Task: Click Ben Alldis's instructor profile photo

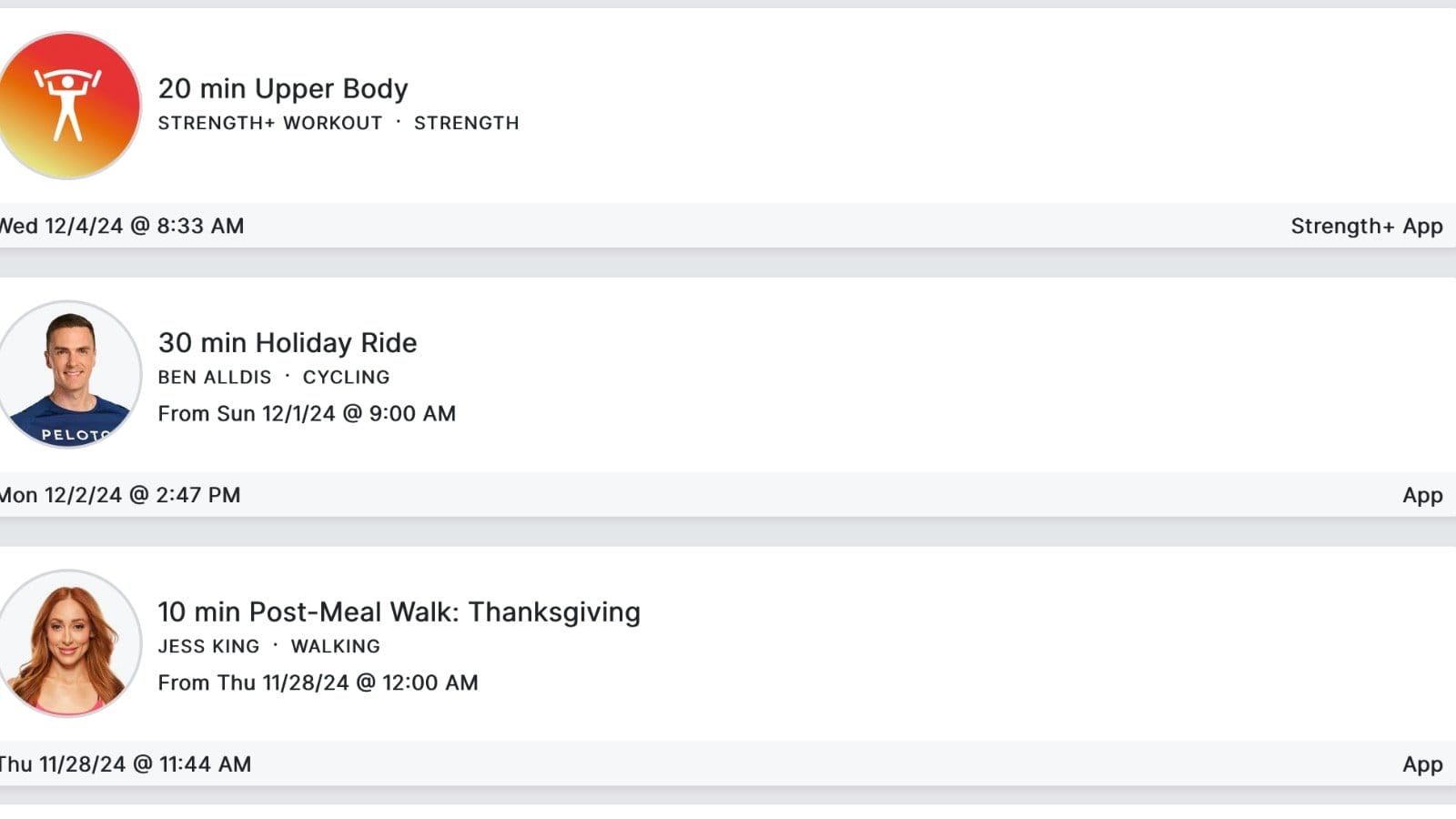Action: pyautogui.click(x=69, y=374)
